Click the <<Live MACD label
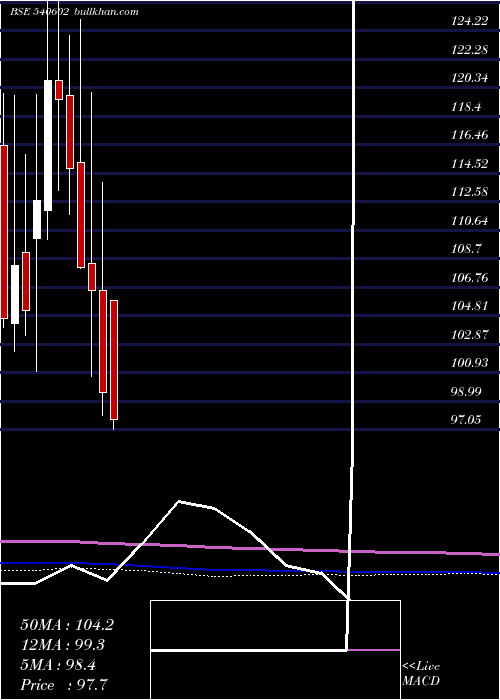The height and width of the screenshot is (700, 500). 421,674
